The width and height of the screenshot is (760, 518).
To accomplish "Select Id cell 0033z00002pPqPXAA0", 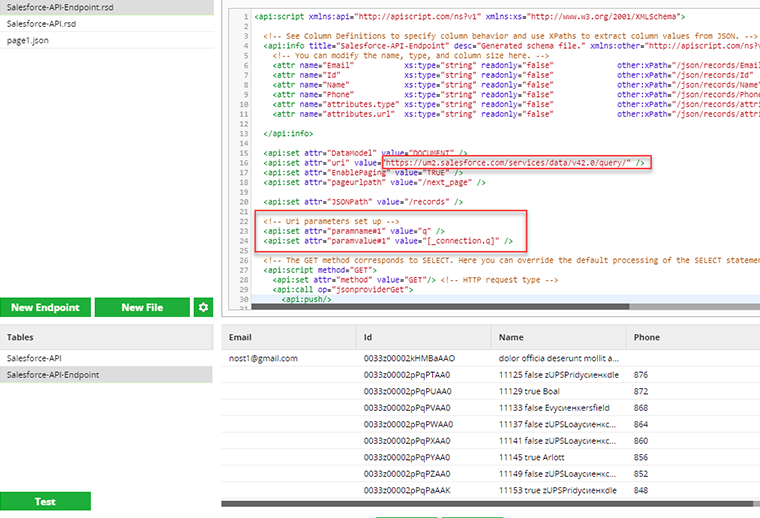I will (x=407, y=441).
